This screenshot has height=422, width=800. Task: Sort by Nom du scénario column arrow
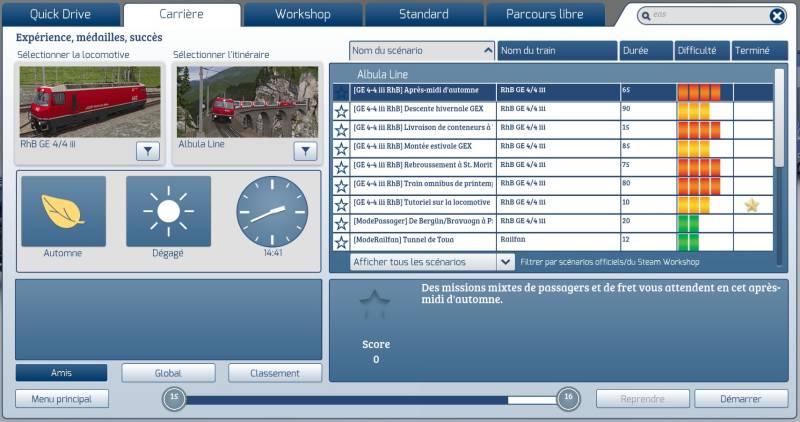(488, 51)
